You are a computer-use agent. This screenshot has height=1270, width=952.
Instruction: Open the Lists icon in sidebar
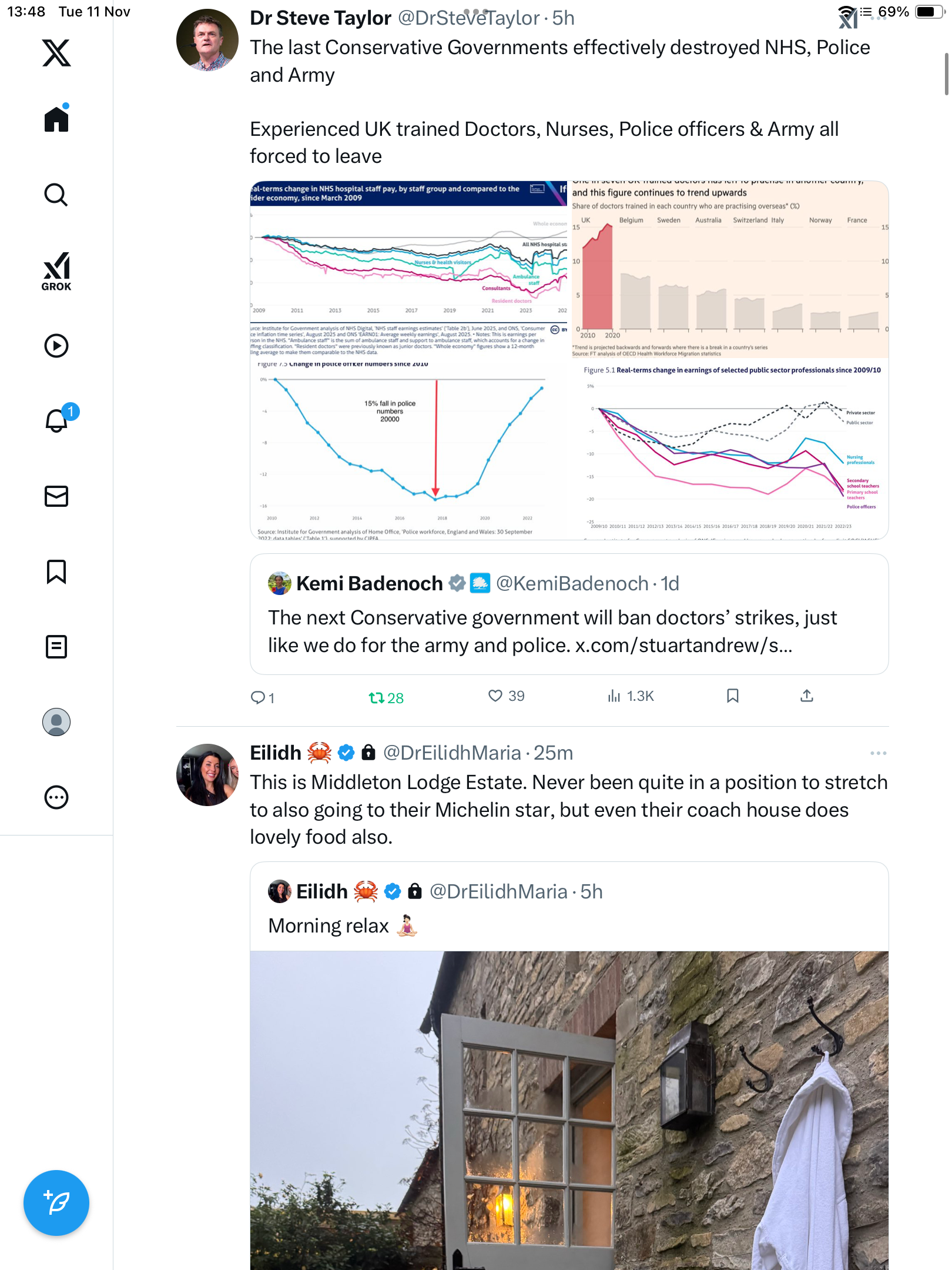click(56, 647)
